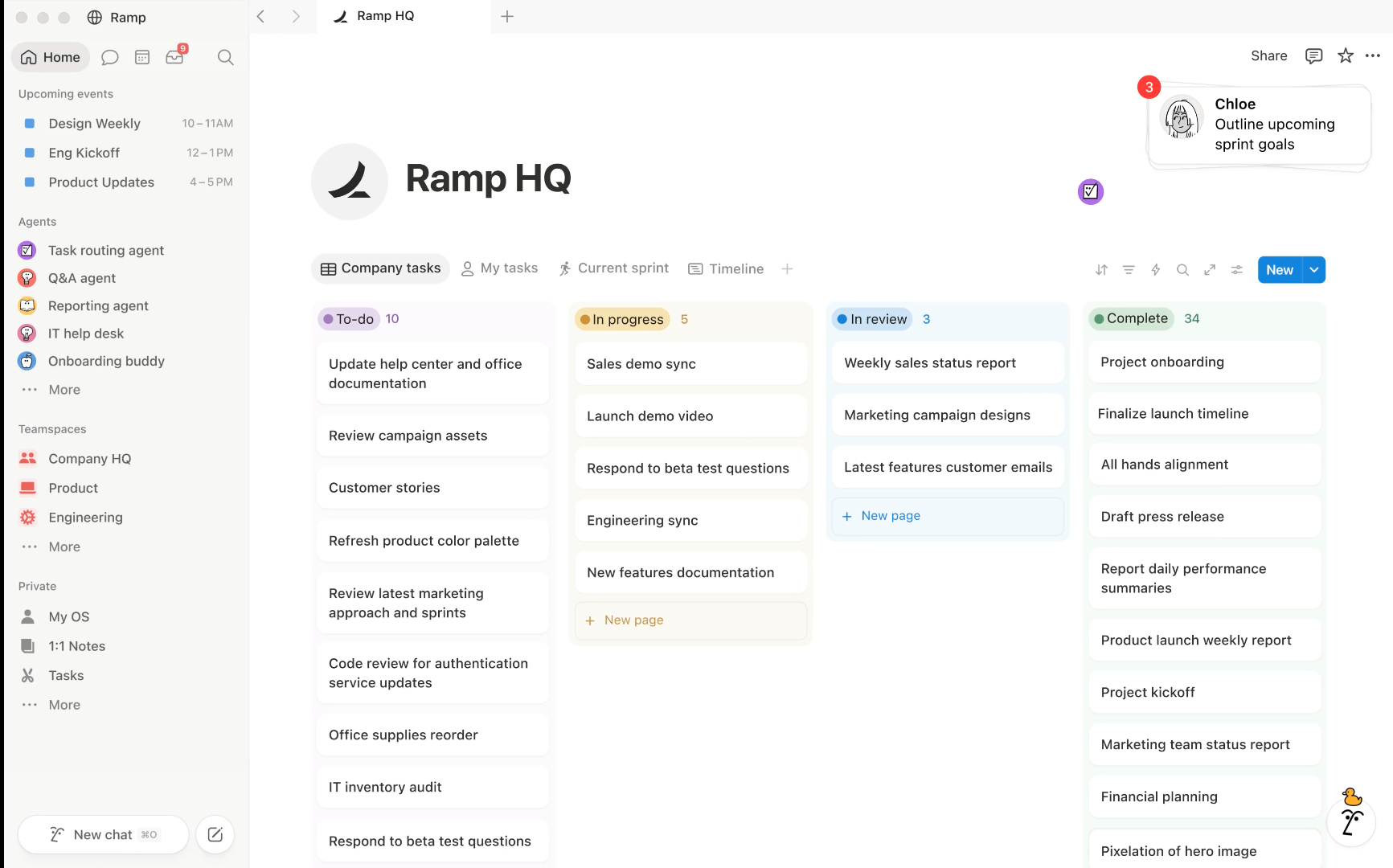Open the Project onboarding card

(1204, 362)
